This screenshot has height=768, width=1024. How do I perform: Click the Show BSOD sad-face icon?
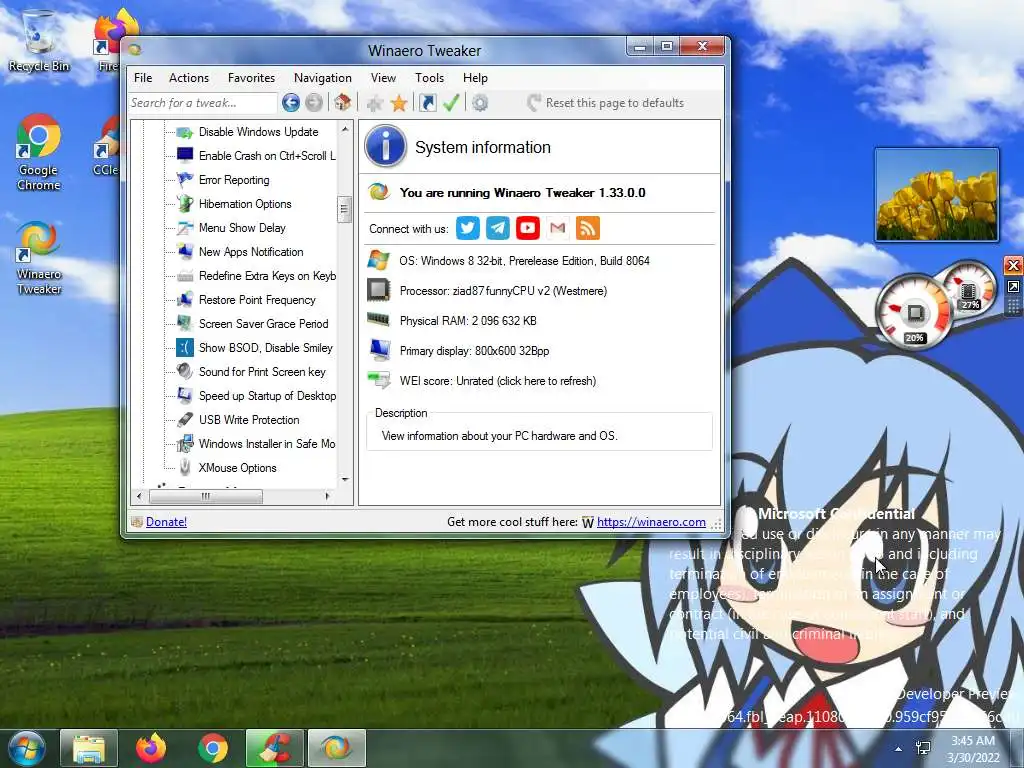[185, 347]
